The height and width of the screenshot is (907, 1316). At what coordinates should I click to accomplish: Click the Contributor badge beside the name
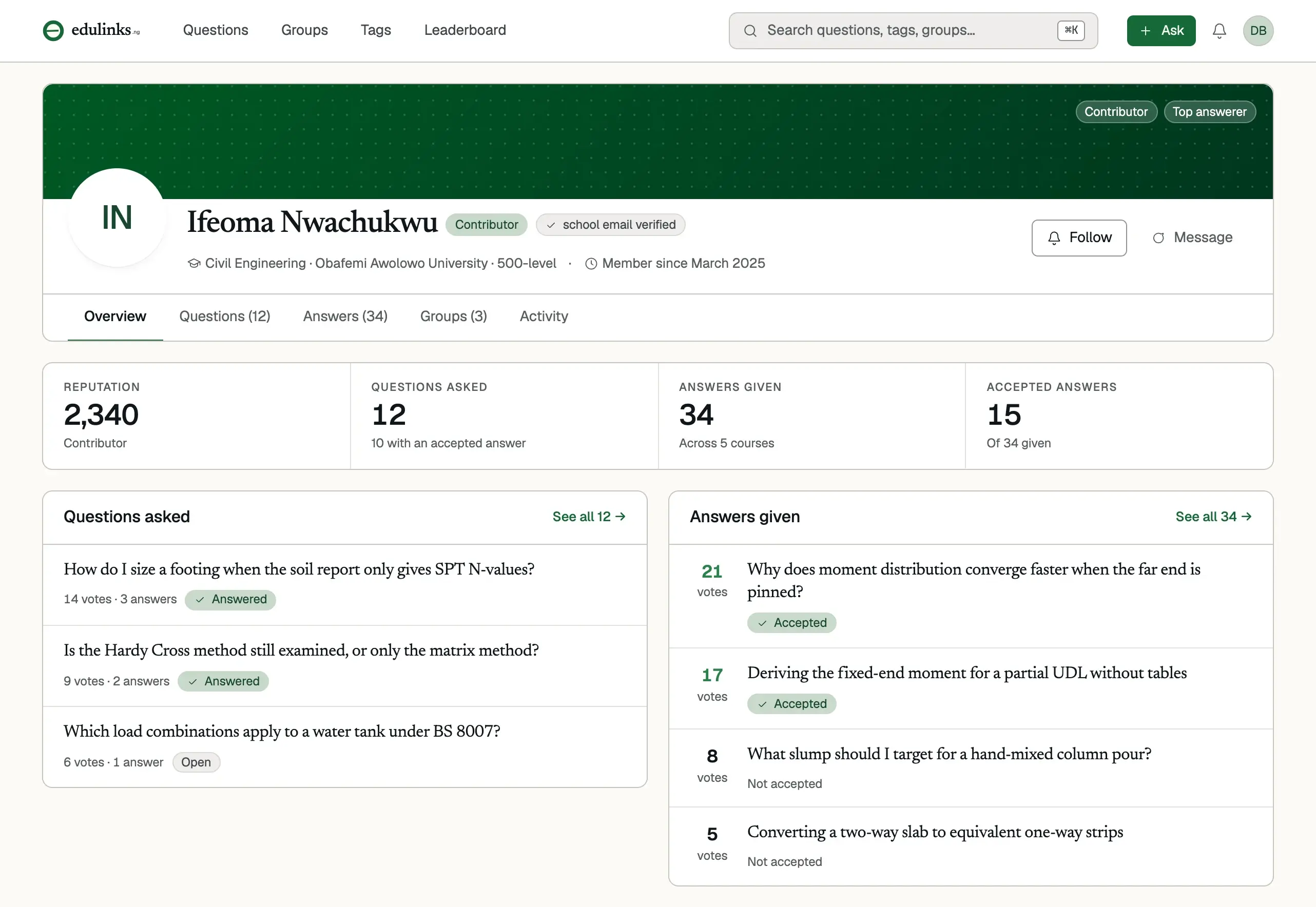pos(487,225)
